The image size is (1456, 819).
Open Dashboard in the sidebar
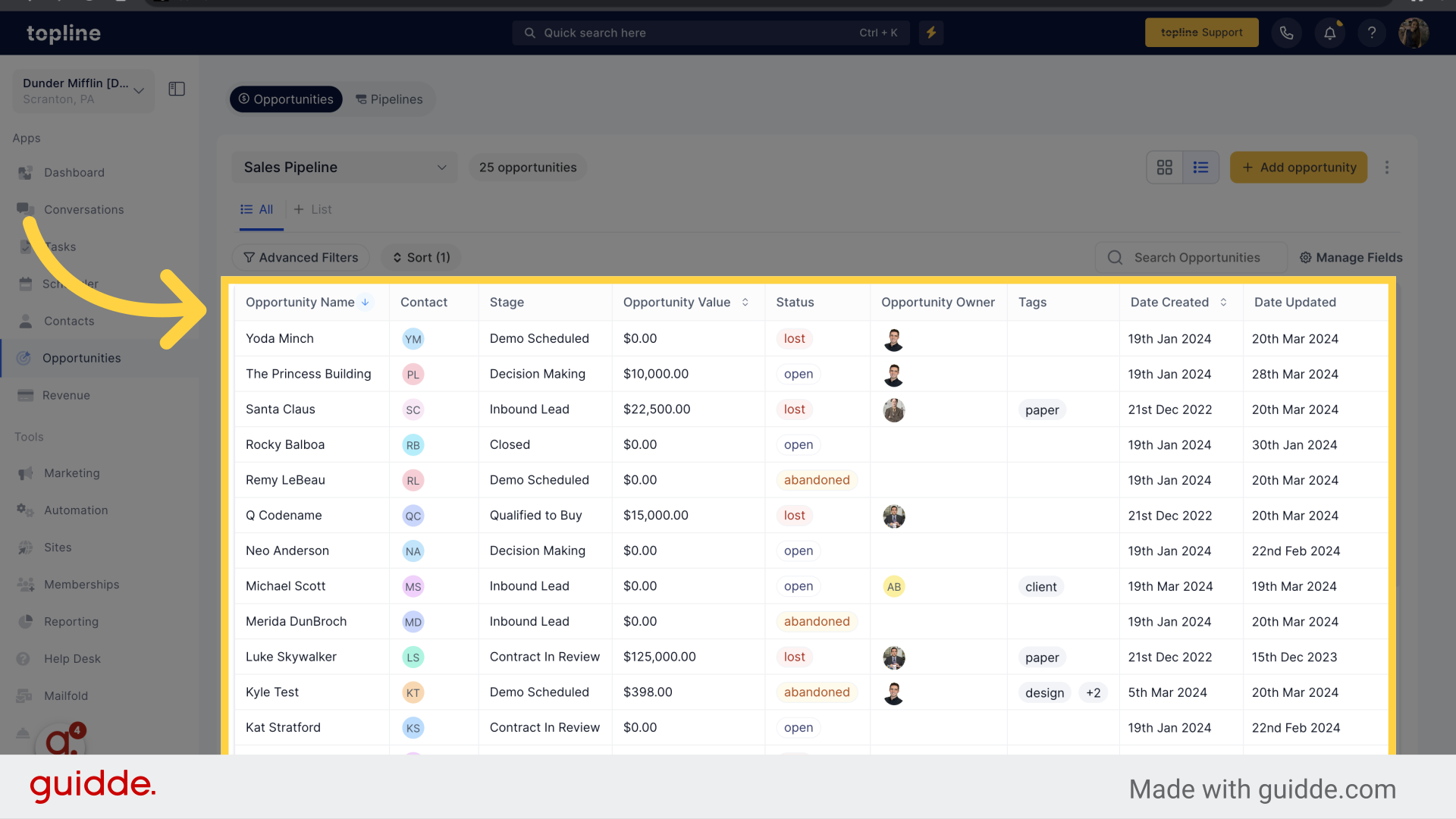(x=74, y=173)
